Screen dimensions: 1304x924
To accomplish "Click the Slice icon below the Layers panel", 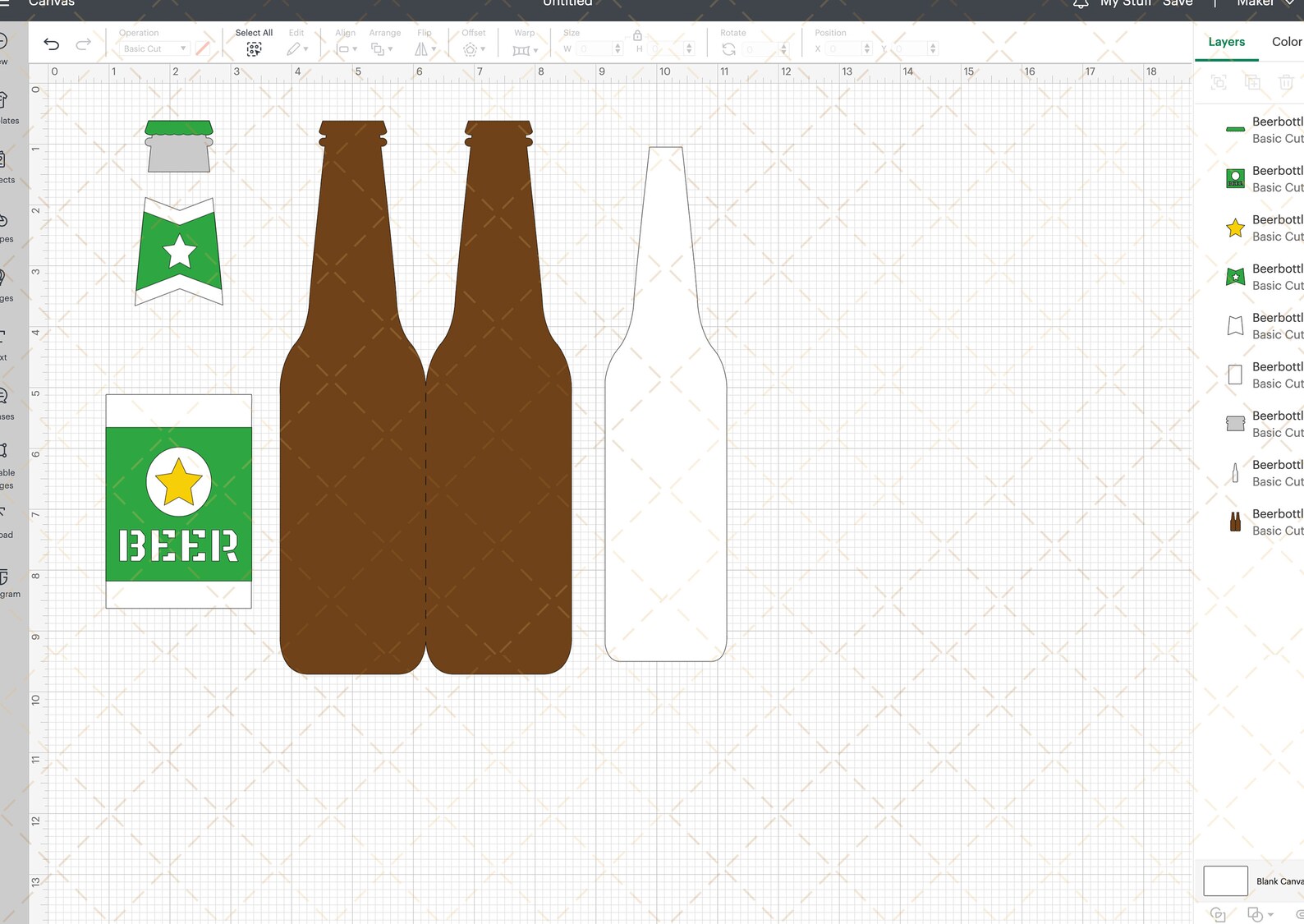I will coord(1219,915).
